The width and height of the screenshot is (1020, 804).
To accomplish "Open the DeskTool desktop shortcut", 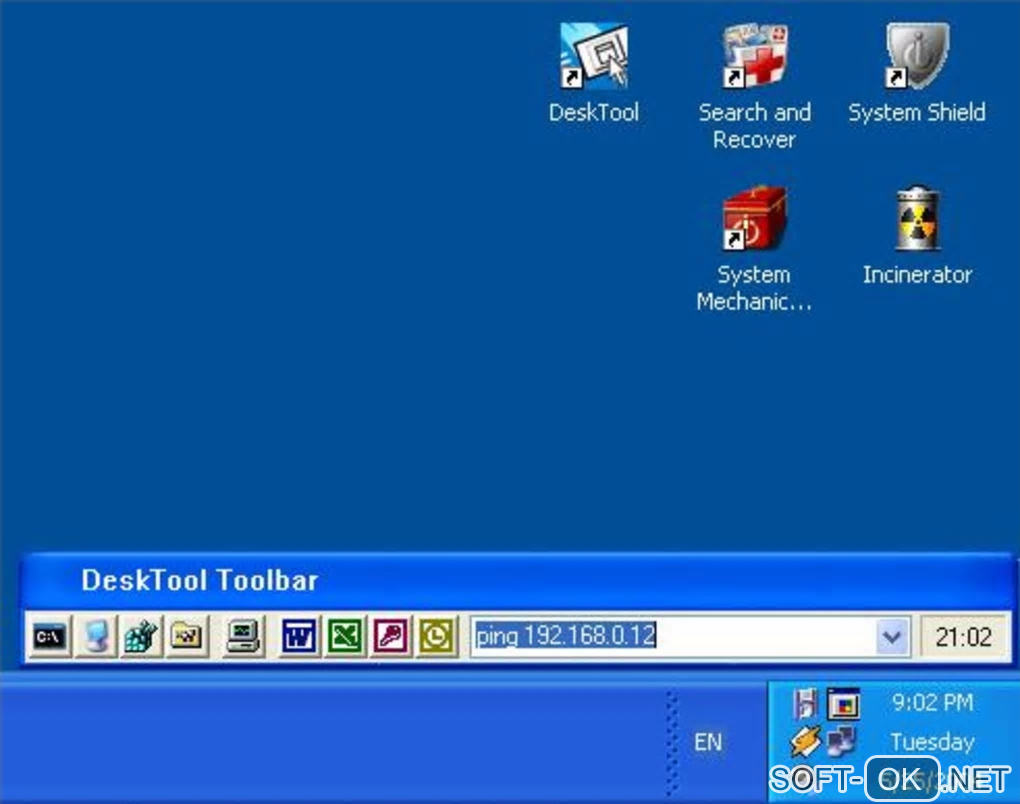I will tap(594, 73).
